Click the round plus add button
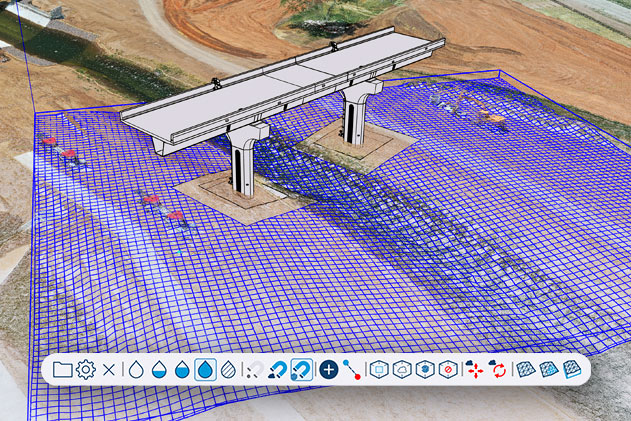The width and height of the screenshot is (631, 421). click(x=329, y=369)
